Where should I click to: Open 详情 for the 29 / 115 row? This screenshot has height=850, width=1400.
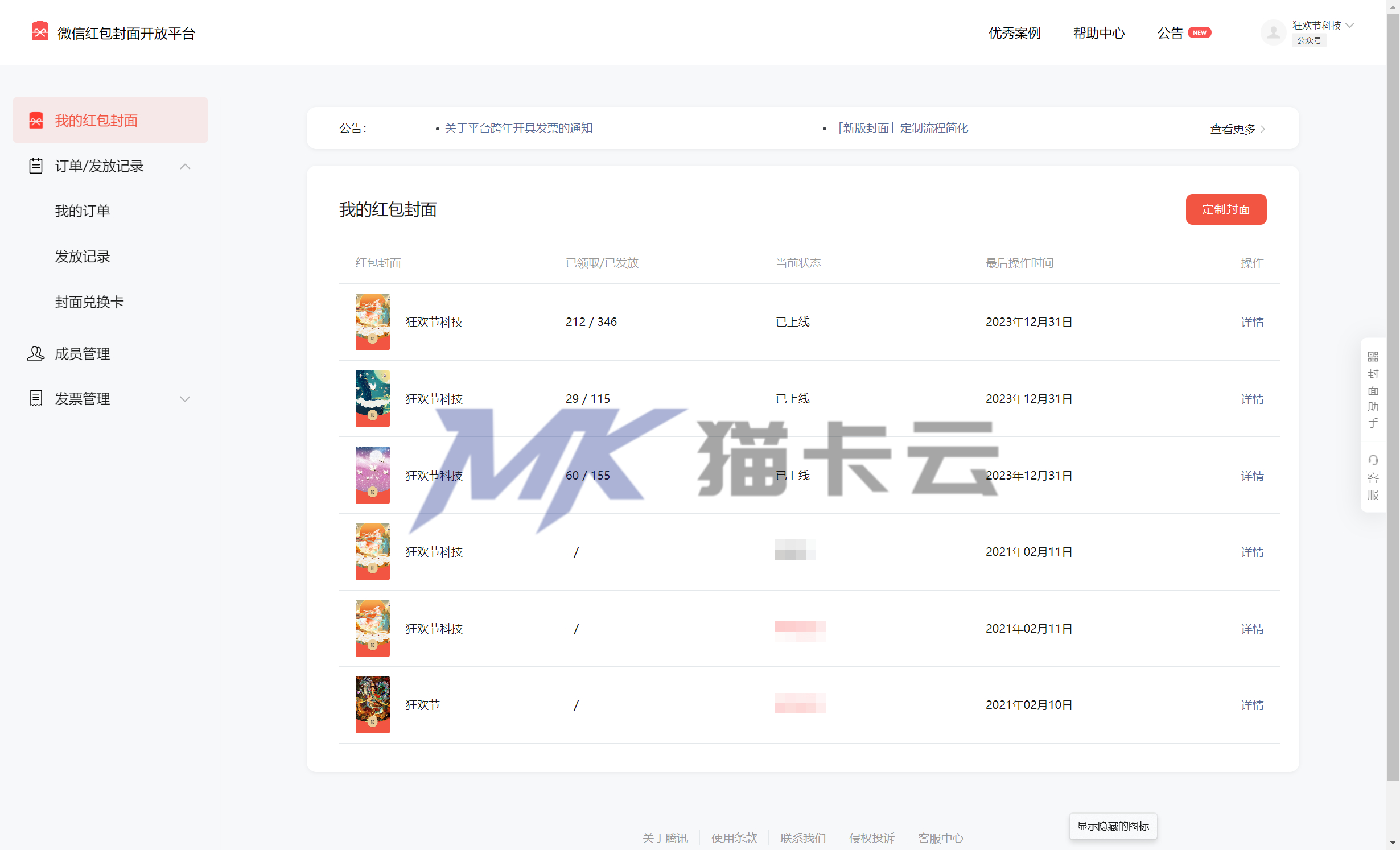(1252, 399)
